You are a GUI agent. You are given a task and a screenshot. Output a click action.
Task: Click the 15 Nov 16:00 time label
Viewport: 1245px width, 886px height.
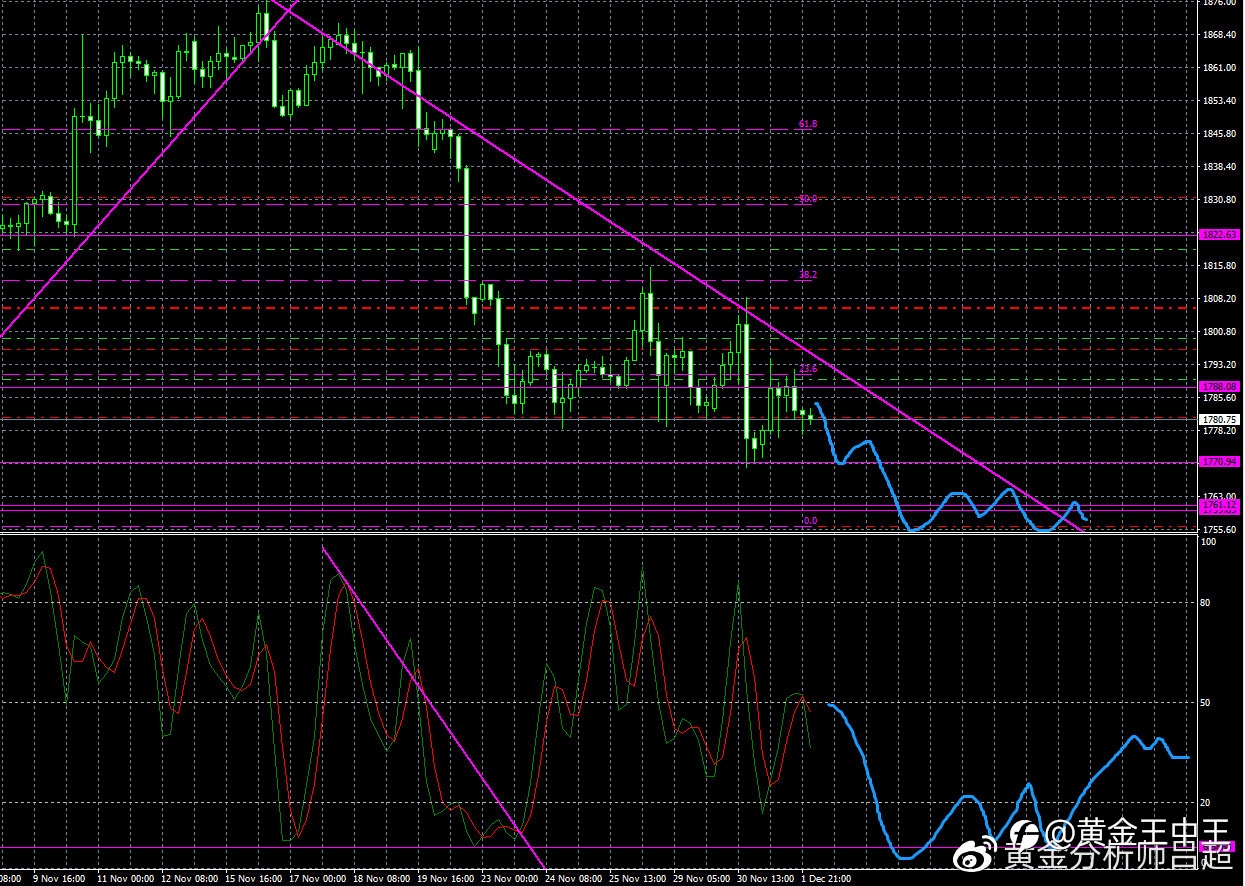[x=254, y=879]
